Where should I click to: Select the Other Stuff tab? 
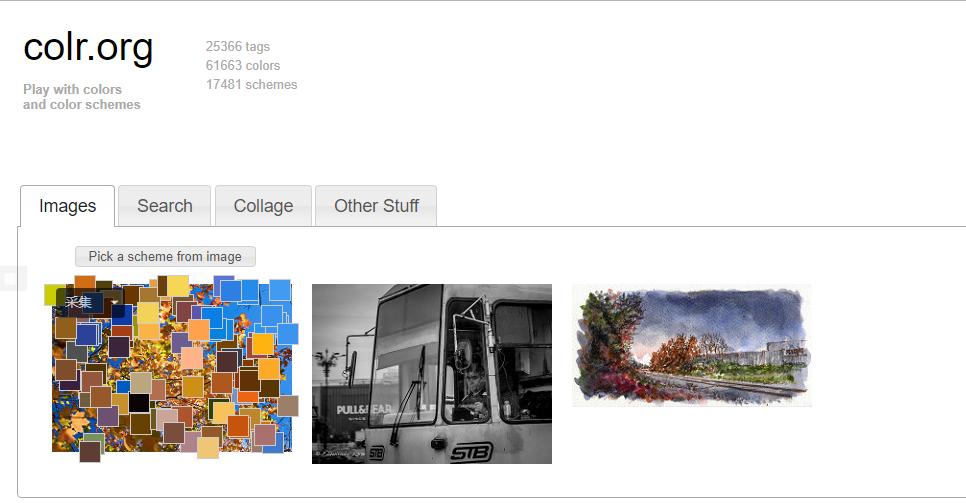pyautogui.click(x=376, y=206)
